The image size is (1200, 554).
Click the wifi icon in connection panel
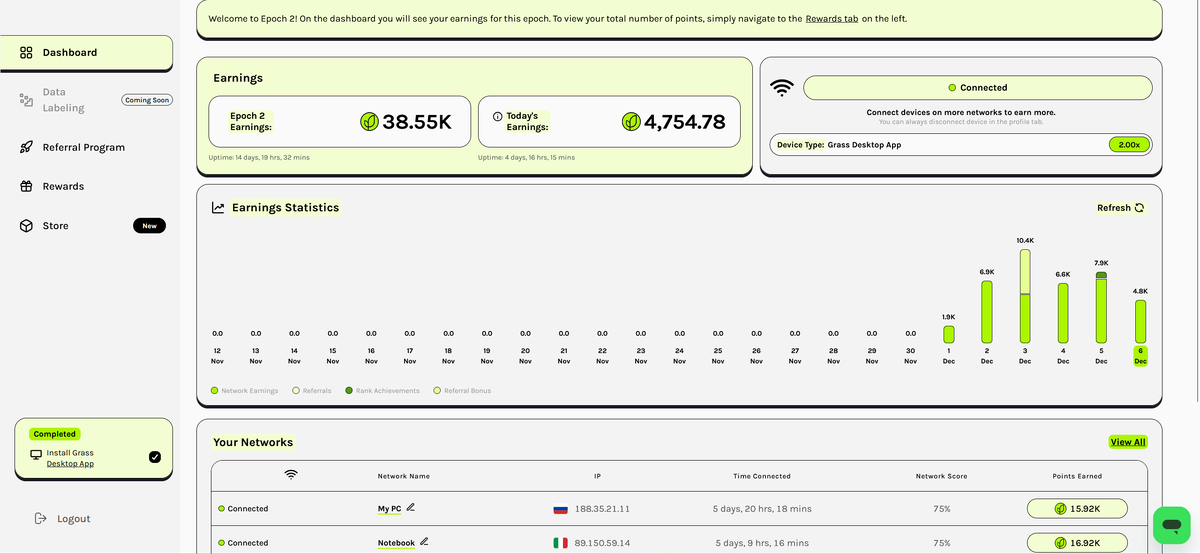tap(782, 88)
